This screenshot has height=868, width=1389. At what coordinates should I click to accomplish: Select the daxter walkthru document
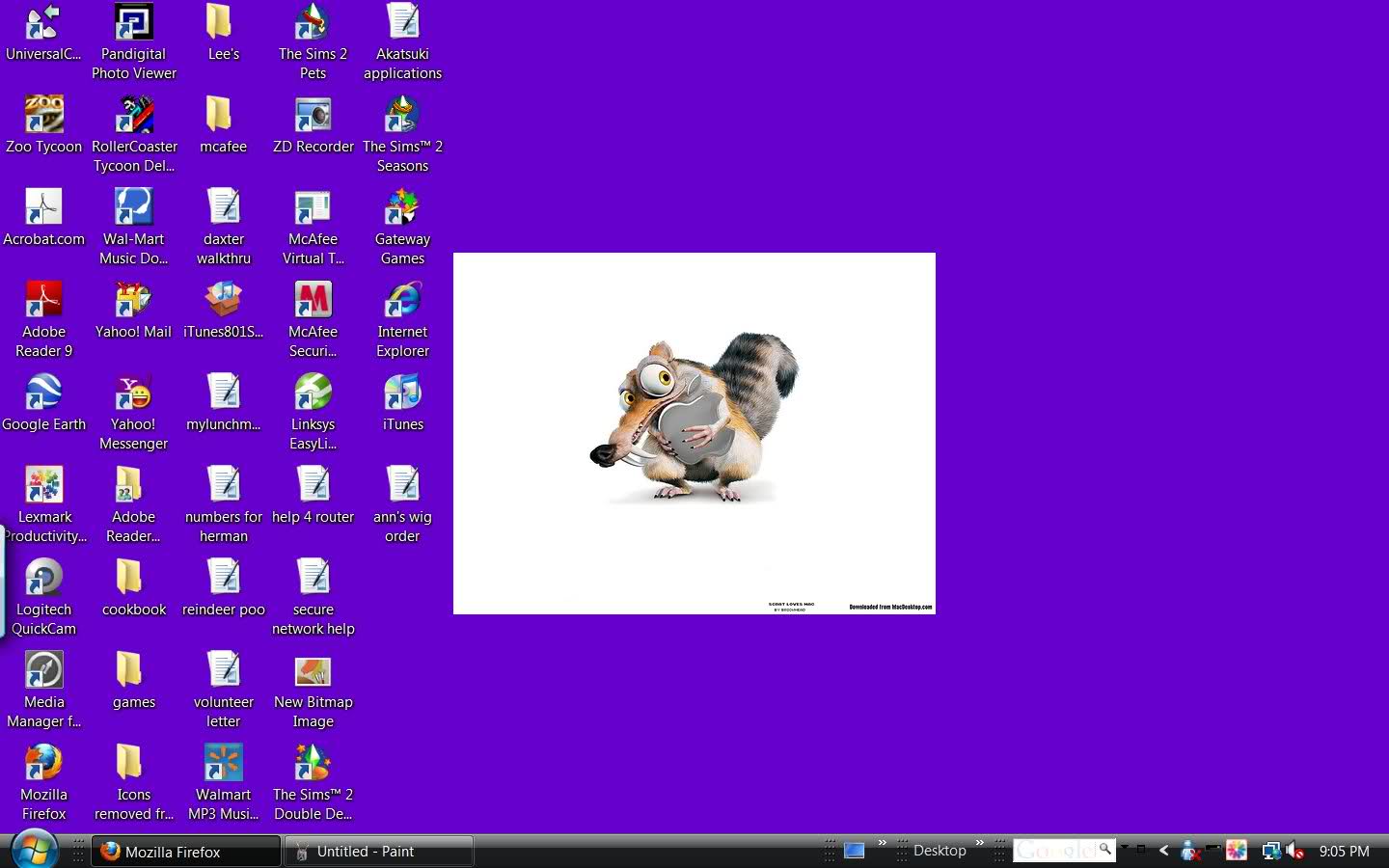click(223, 227)
